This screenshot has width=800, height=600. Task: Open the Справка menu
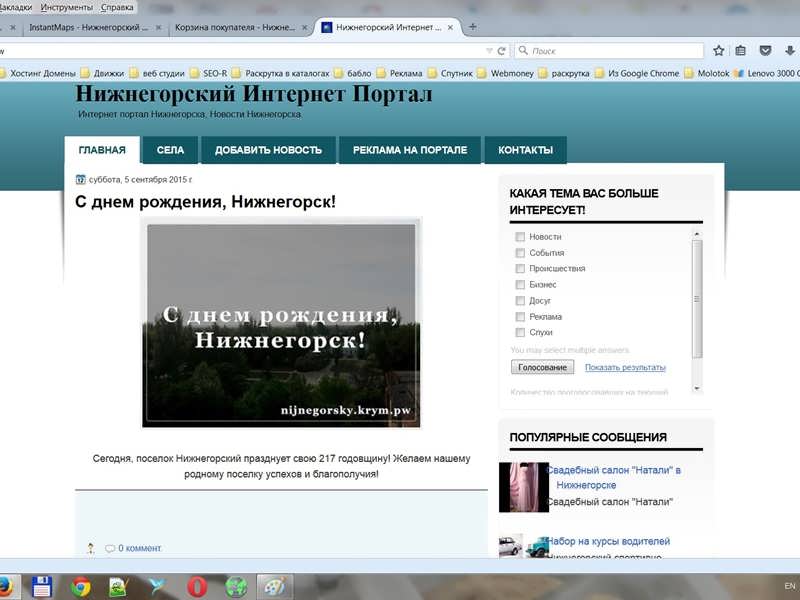[x=117, y=7]
